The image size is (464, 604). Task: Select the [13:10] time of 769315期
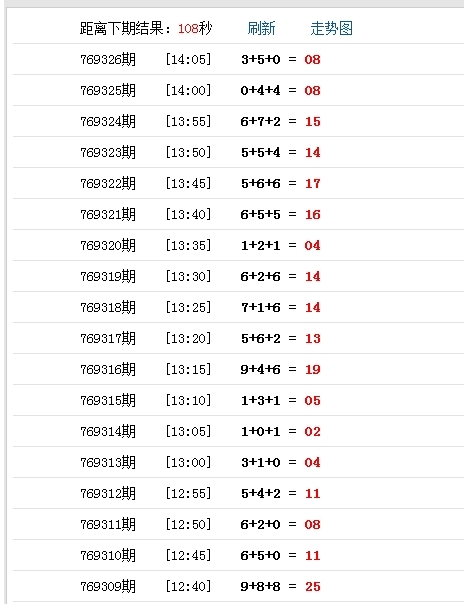point(188,401)
